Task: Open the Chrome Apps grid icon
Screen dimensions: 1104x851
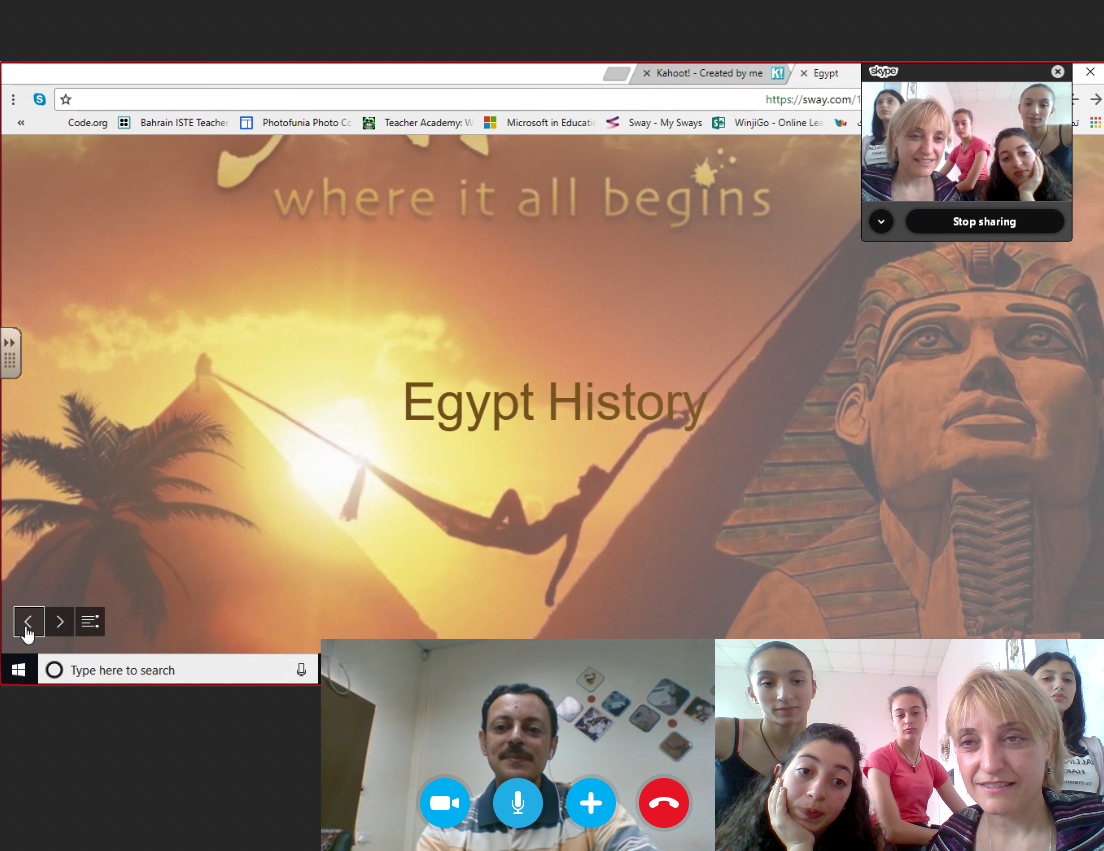Action: click(1095, 122)
